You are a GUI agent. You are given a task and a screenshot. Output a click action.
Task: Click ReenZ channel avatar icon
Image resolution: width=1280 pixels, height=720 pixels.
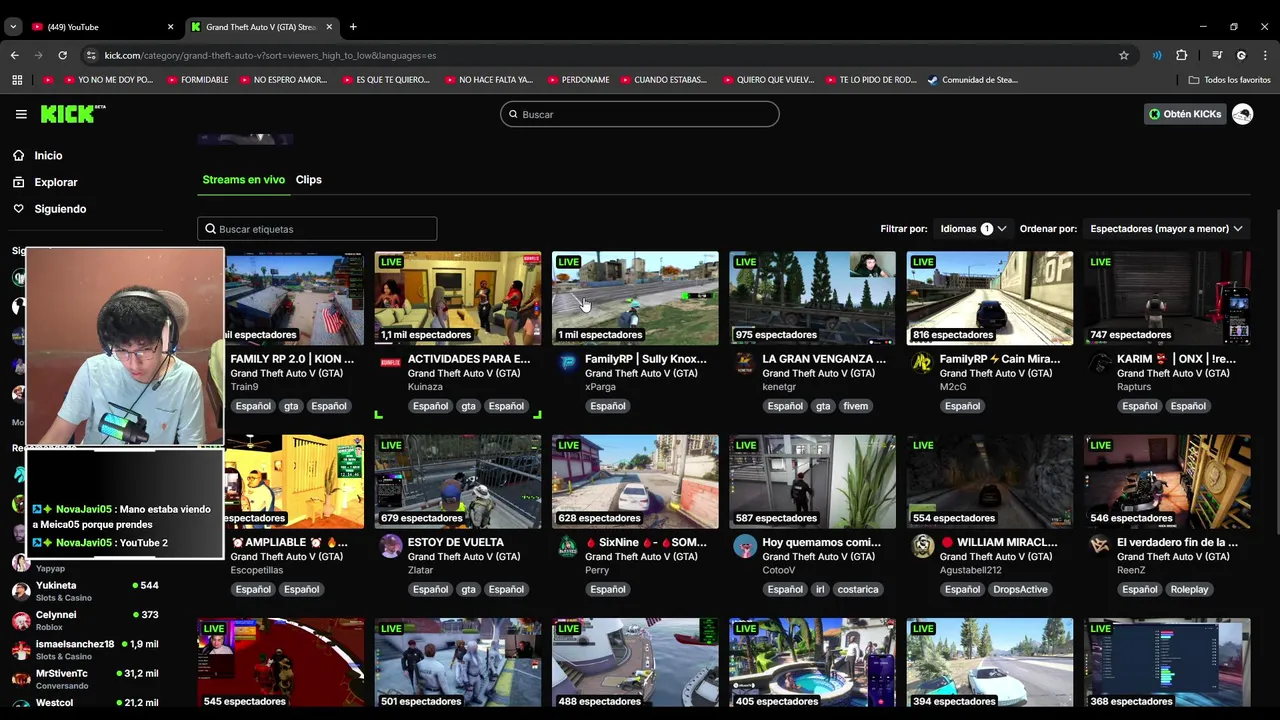(x=1099, y=546)
